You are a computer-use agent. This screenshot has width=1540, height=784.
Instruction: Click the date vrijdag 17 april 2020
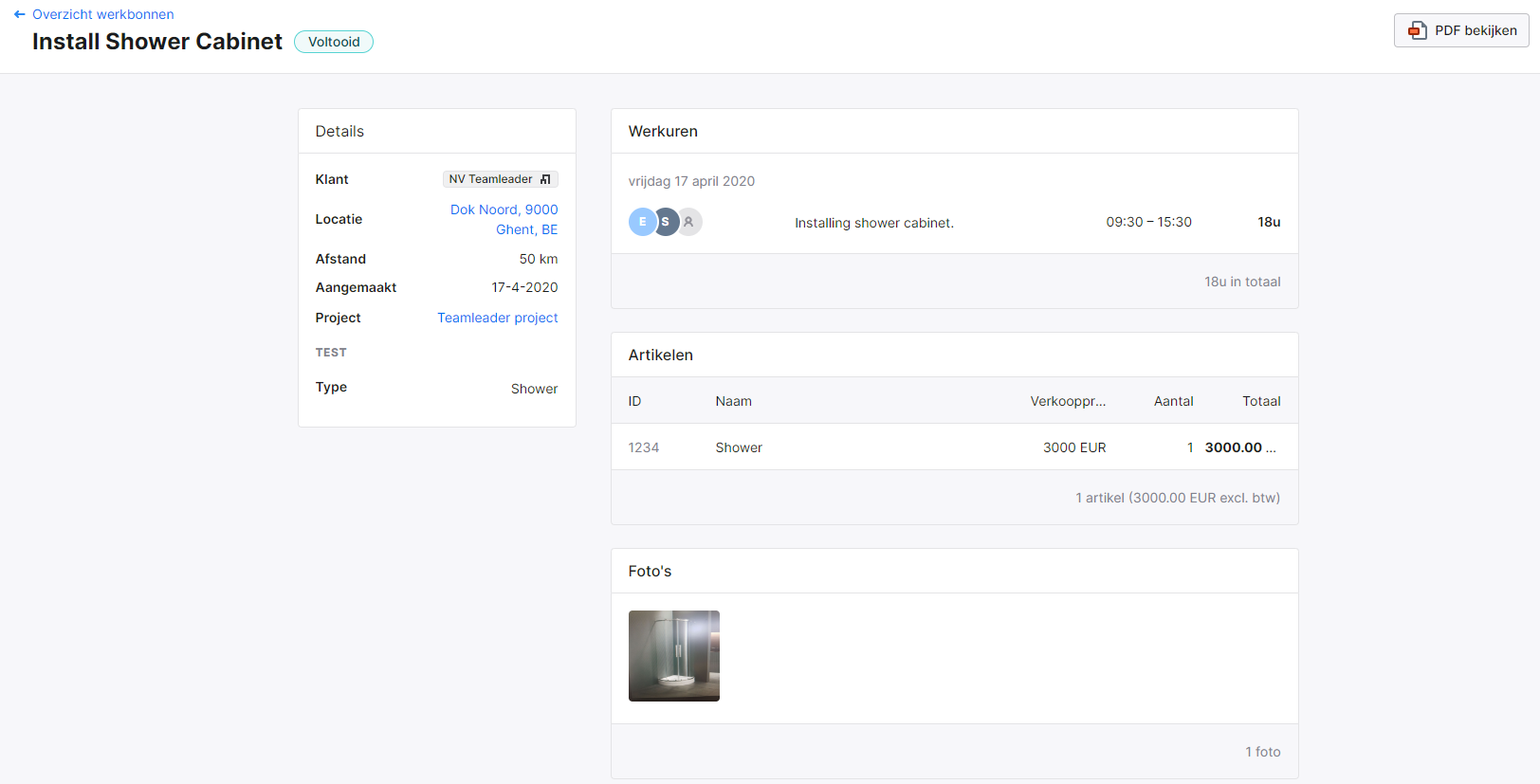pos(691,181)
